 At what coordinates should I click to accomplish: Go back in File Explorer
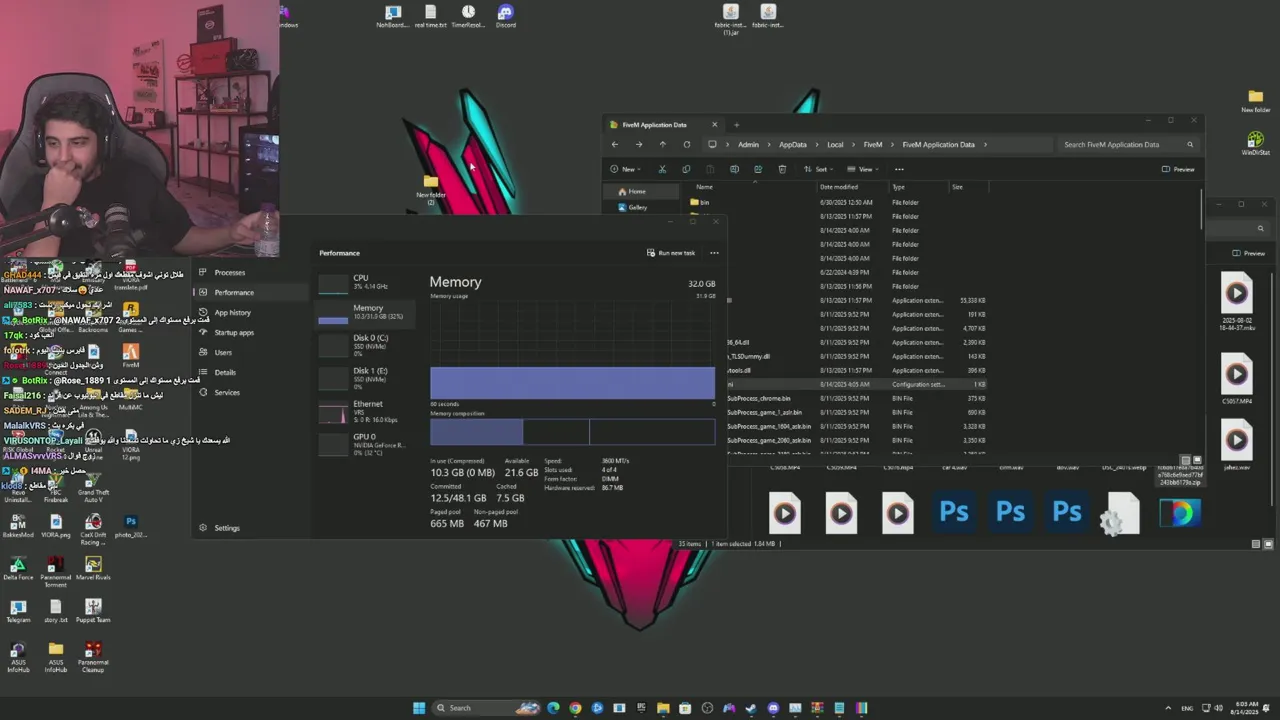[x=615, y=144]
